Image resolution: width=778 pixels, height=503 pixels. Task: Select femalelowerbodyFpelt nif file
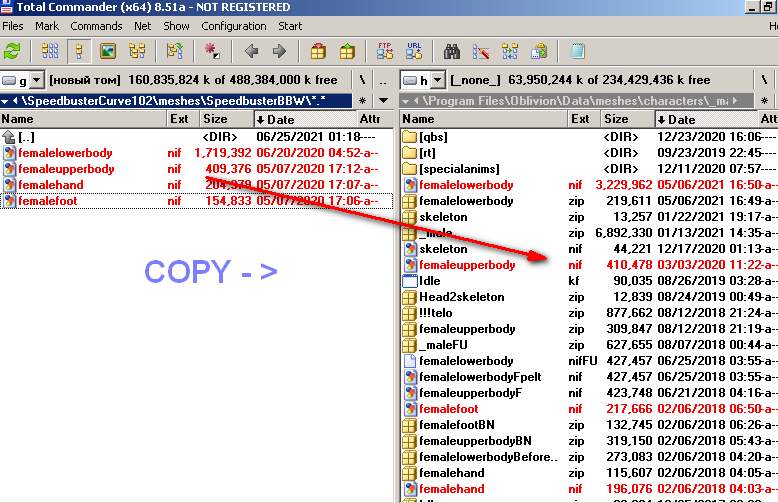pyautogui.click(x=589, y=377)
